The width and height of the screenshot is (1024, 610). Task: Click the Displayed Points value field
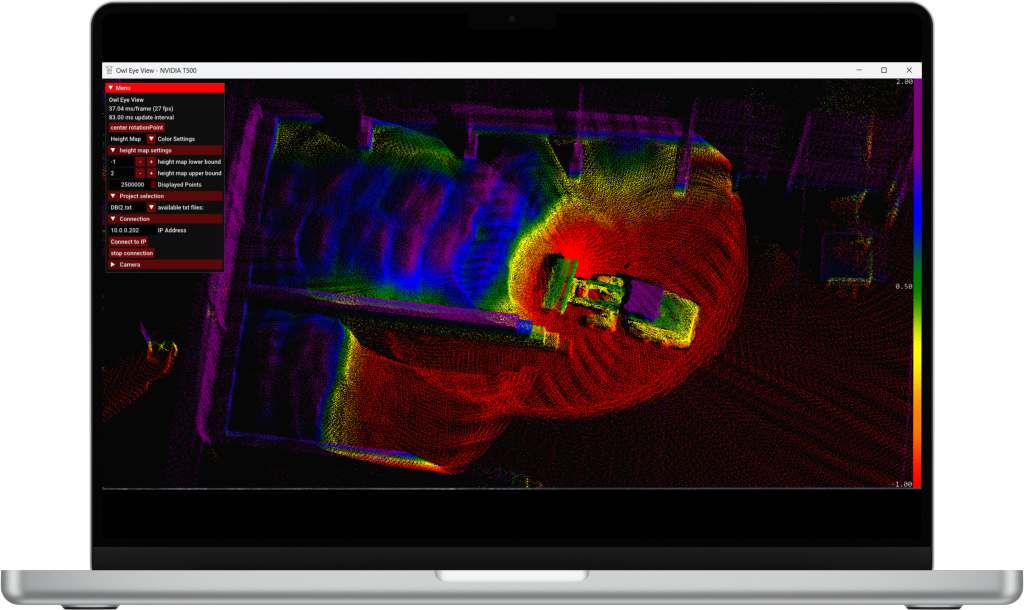pos(128,184)
